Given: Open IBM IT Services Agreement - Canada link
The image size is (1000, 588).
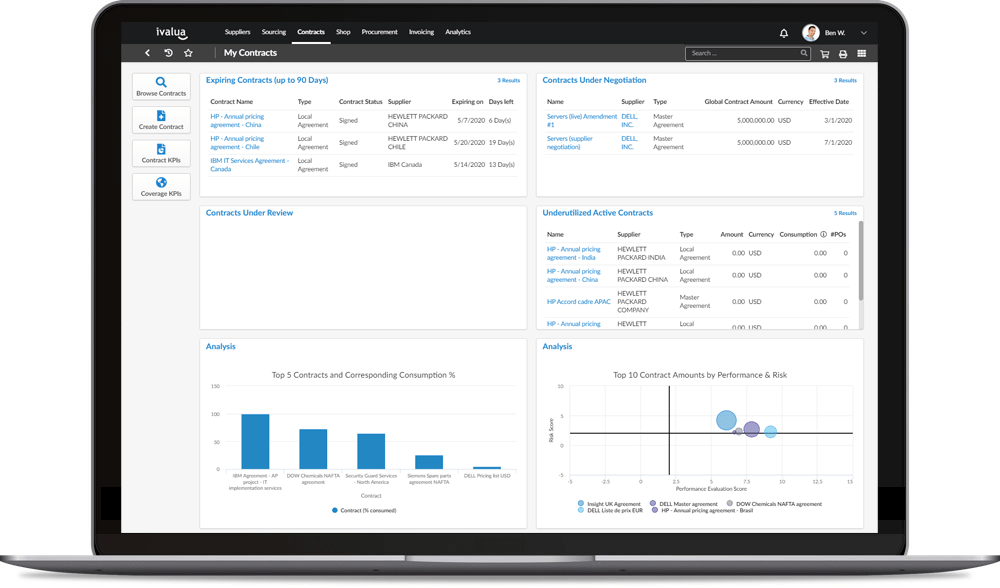Looking at the screenshot, I should pos(249,165).
